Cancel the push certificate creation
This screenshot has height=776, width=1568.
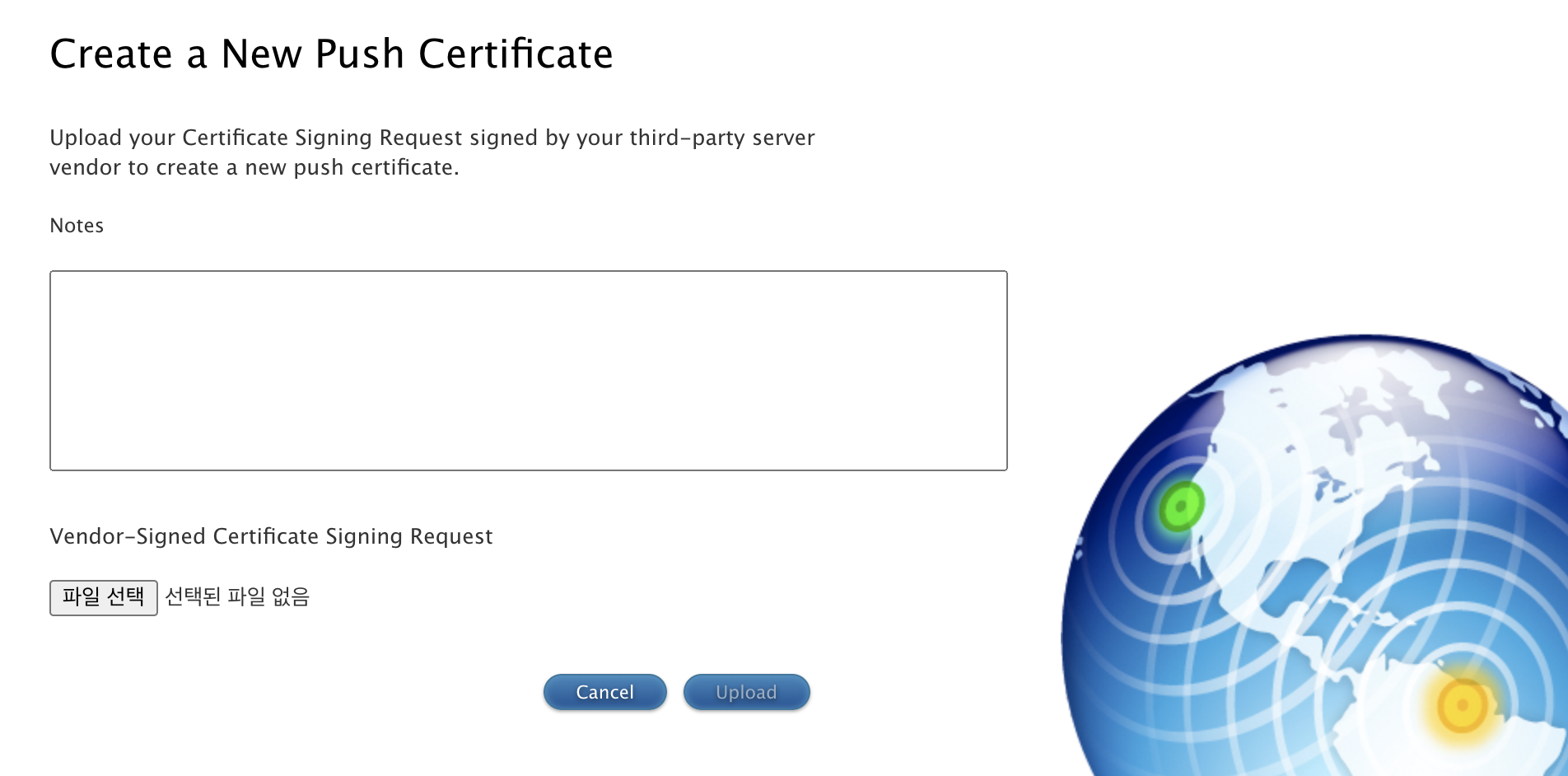(604, 692)
